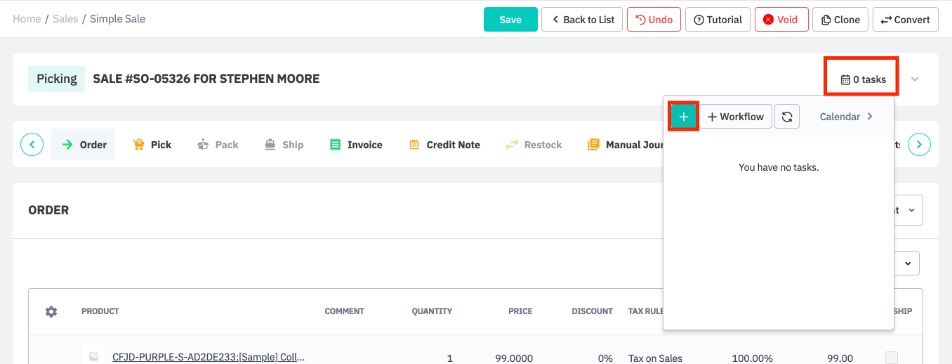
Task: Open the CFJD-PURPLE-S product link
Action: coord(208,358)
